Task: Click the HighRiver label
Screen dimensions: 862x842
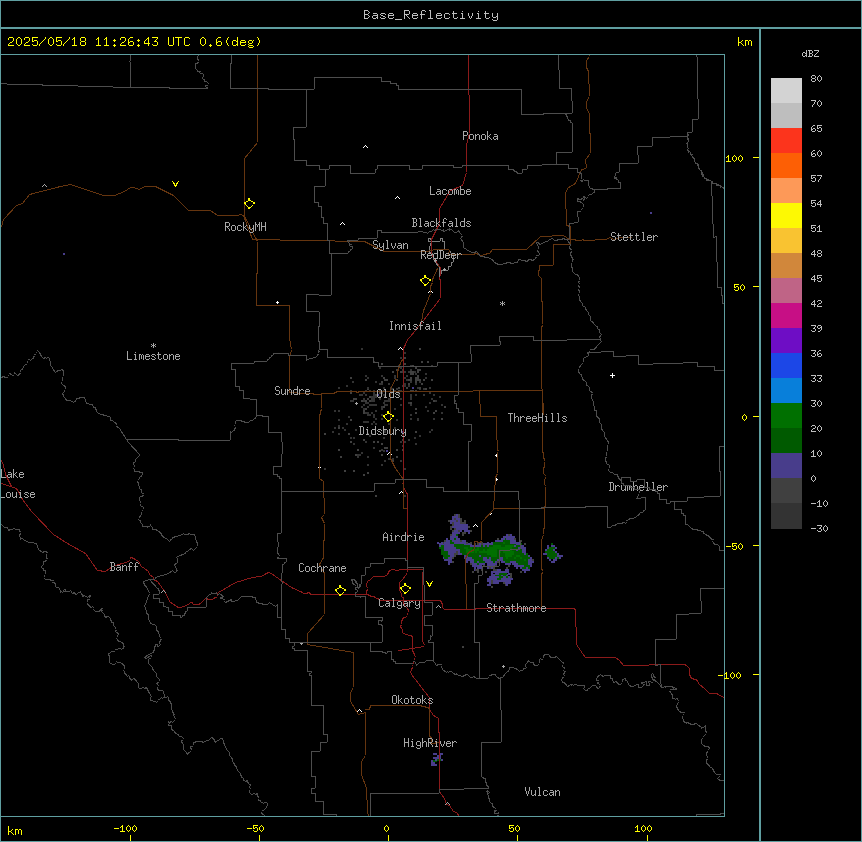Action: pyautogui.click(x=430, y=743)
